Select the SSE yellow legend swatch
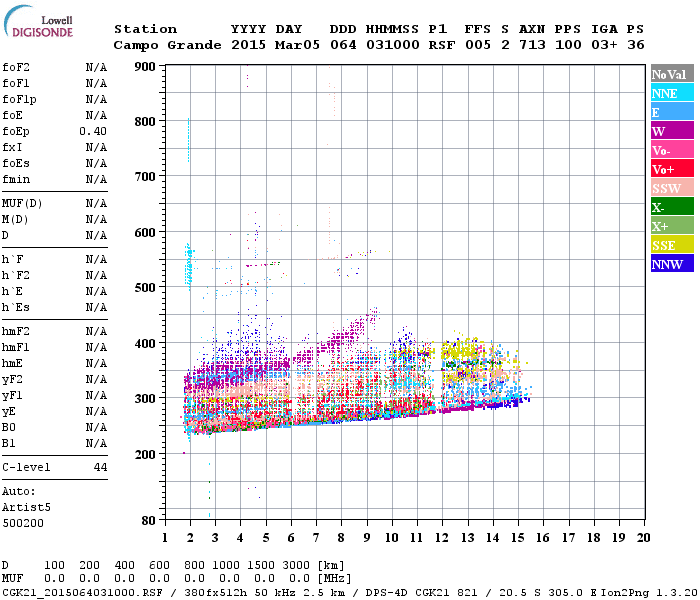This screenshot has height=600, width=700. tap(672, 245)
